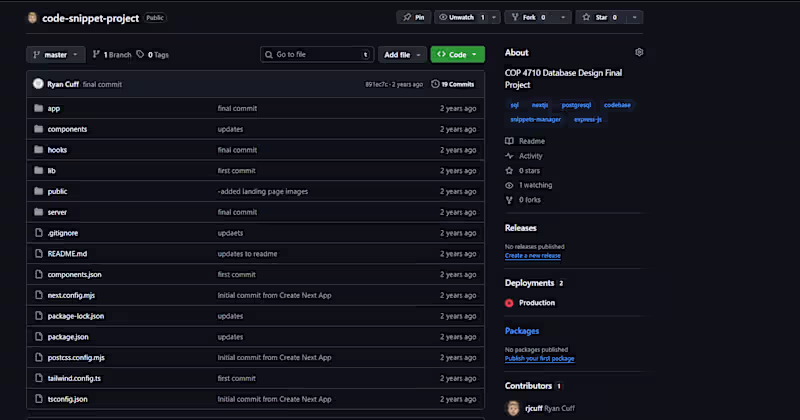
Task: Click the red Production deployment status icon
Action: [509, 303]
